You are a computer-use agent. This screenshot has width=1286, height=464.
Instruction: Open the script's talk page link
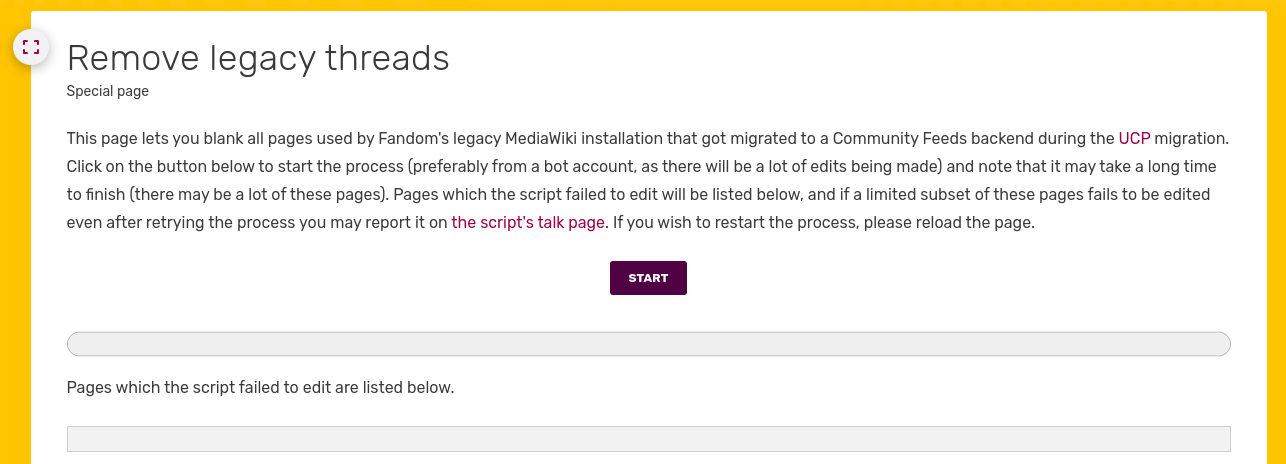click(528, 222)
